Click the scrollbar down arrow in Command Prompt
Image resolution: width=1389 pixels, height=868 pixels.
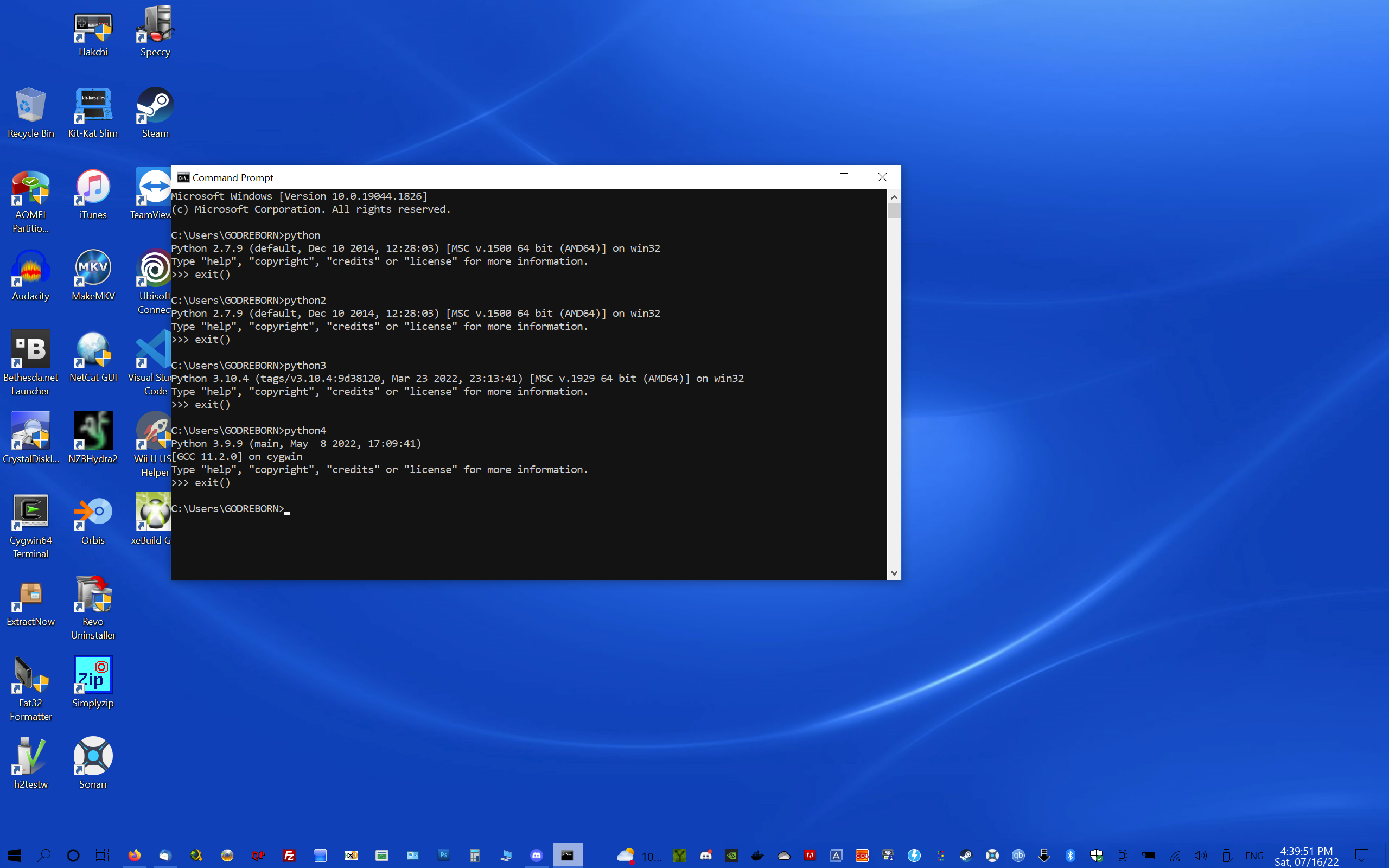[894, 572]
